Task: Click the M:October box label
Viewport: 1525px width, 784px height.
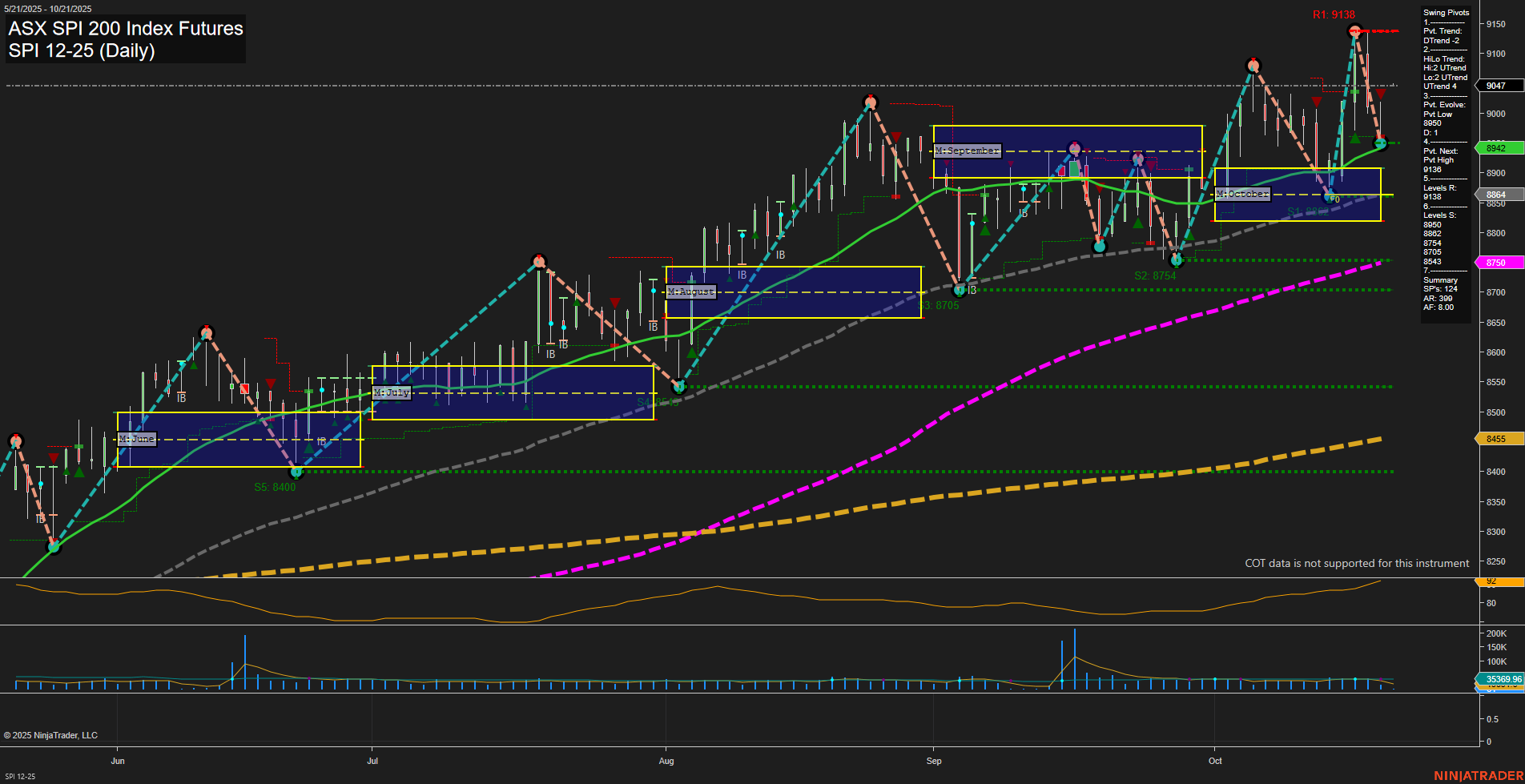Action: [x=1242, y=194]
